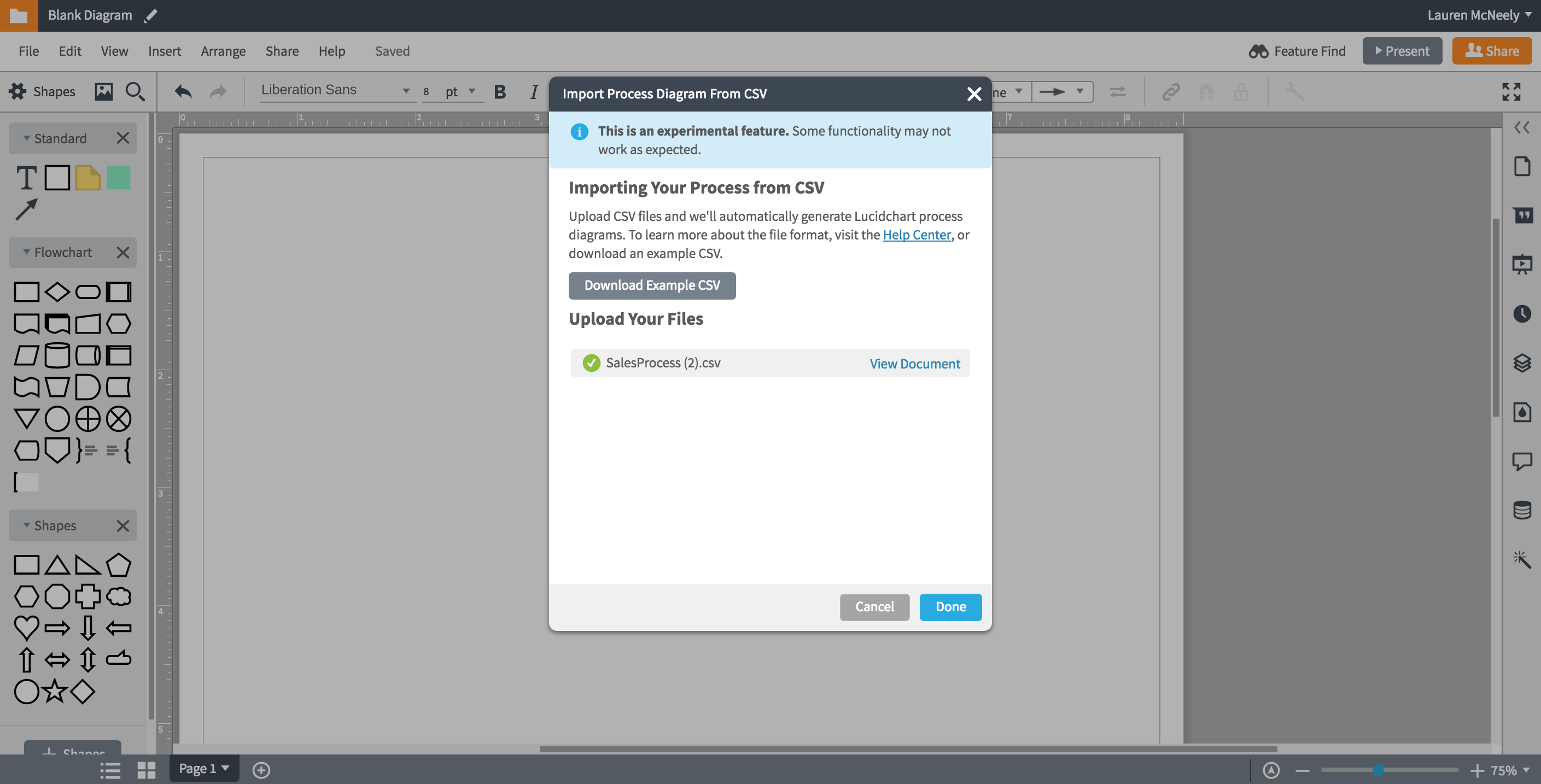Select the Shape rectangle tool
Image resolution: width=1541 pixels, height=784 pixels.
[x=57, y=177]
